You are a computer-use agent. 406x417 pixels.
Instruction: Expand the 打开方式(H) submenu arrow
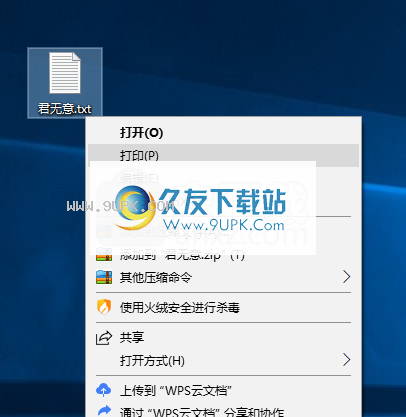click(x=347, y=360)
